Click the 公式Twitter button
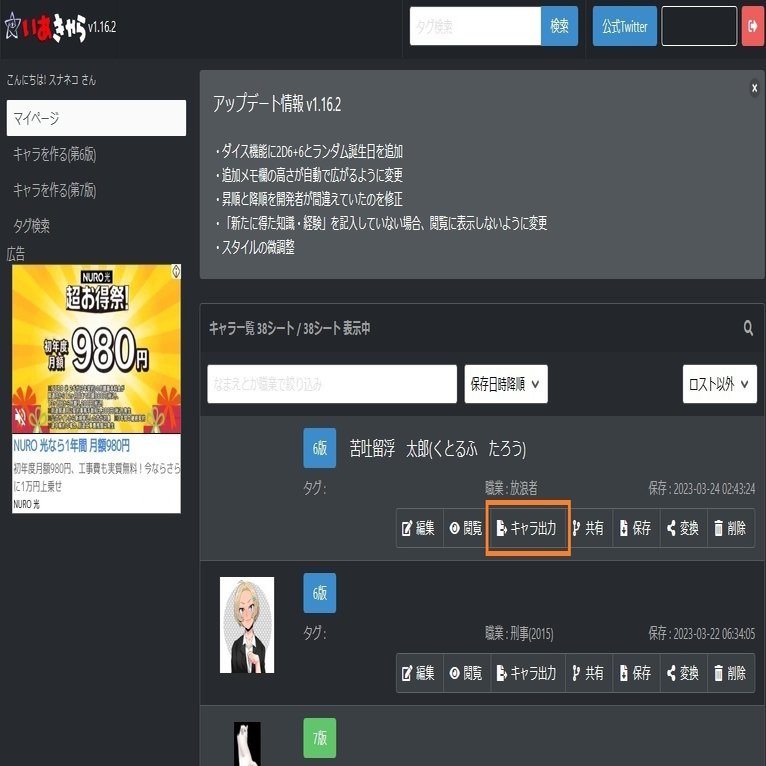Image resolution: width=766 pixels, height=766 pixels. pos(624,26)
